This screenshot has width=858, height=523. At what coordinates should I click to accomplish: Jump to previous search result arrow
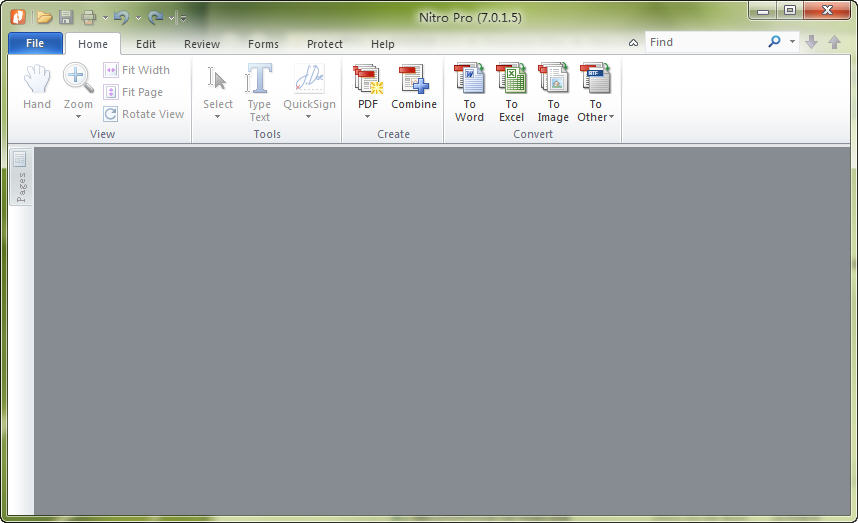(x=834, y=42)
